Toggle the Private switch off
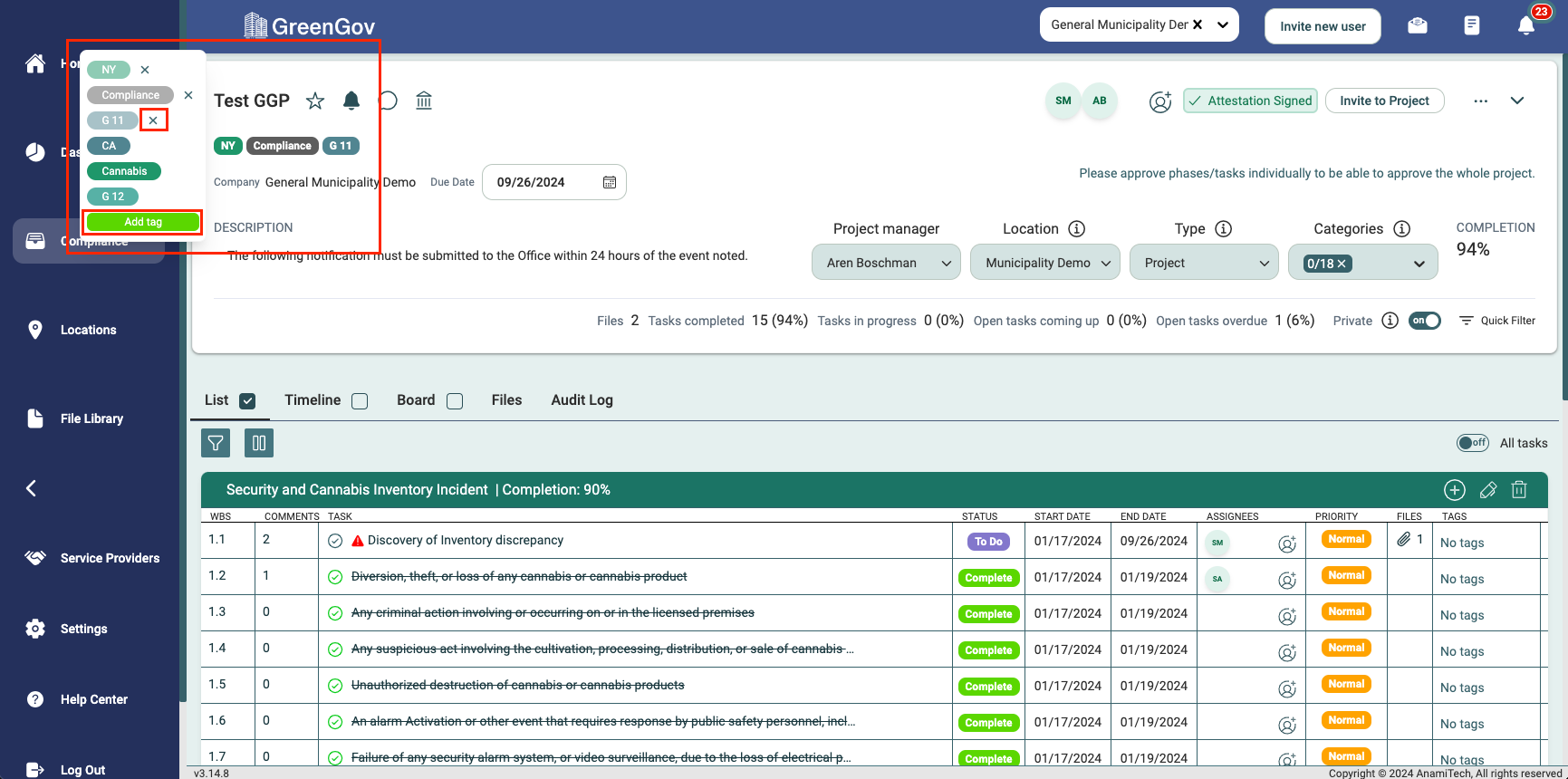The height and width of the screenshot is (779, 1568). [x=1424, y=321]
